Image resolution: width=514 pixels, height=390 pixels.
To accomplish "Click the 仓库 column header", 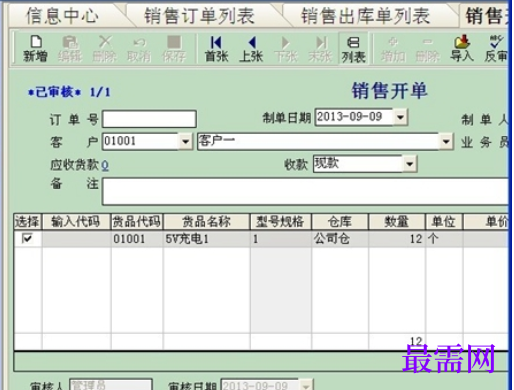I will pos(340,222).
